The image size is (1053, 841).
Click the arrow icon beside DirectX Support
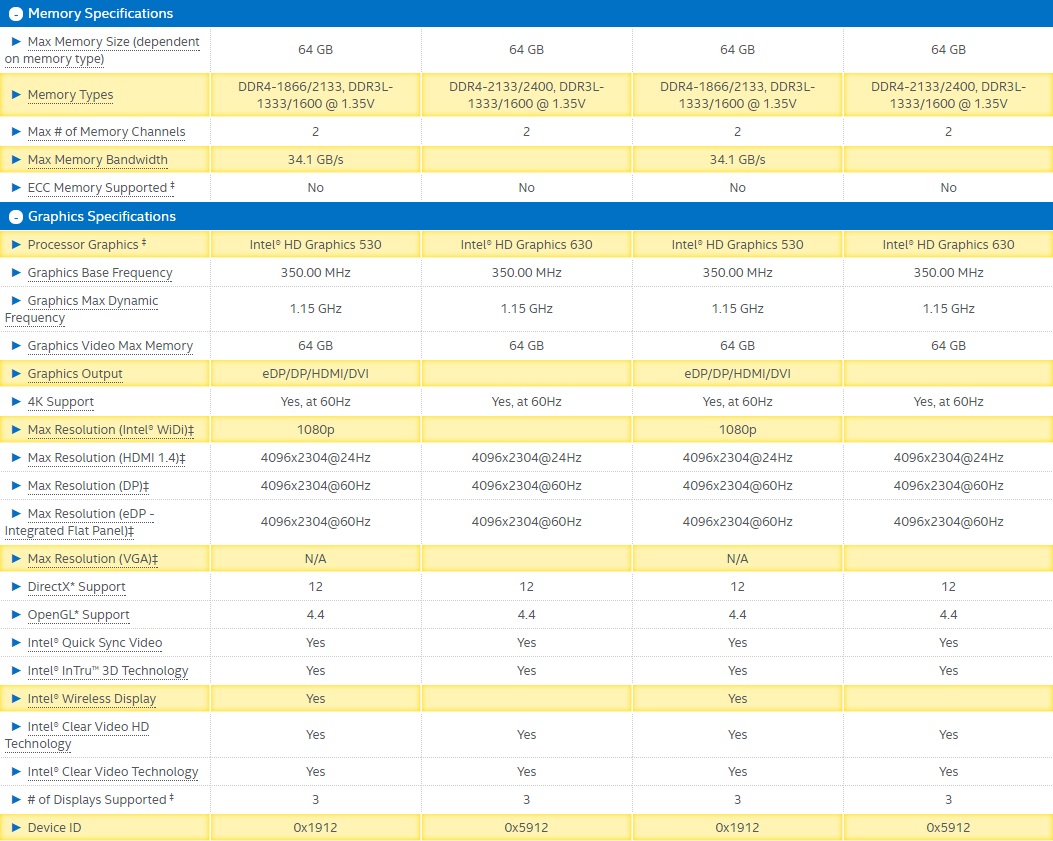tap(16, 587)
